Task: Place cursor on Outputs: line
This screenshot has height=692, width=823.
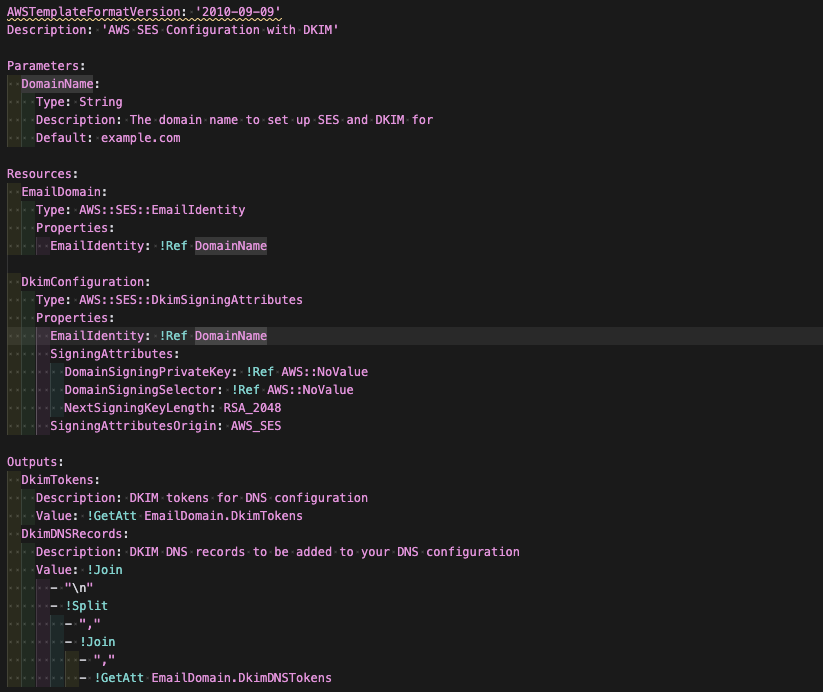Action: pyautogui.click(x=35, y=462)
